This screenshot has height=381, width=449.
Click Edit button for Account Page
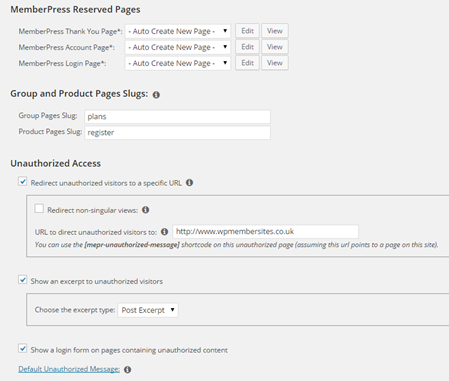pos(247,47)
